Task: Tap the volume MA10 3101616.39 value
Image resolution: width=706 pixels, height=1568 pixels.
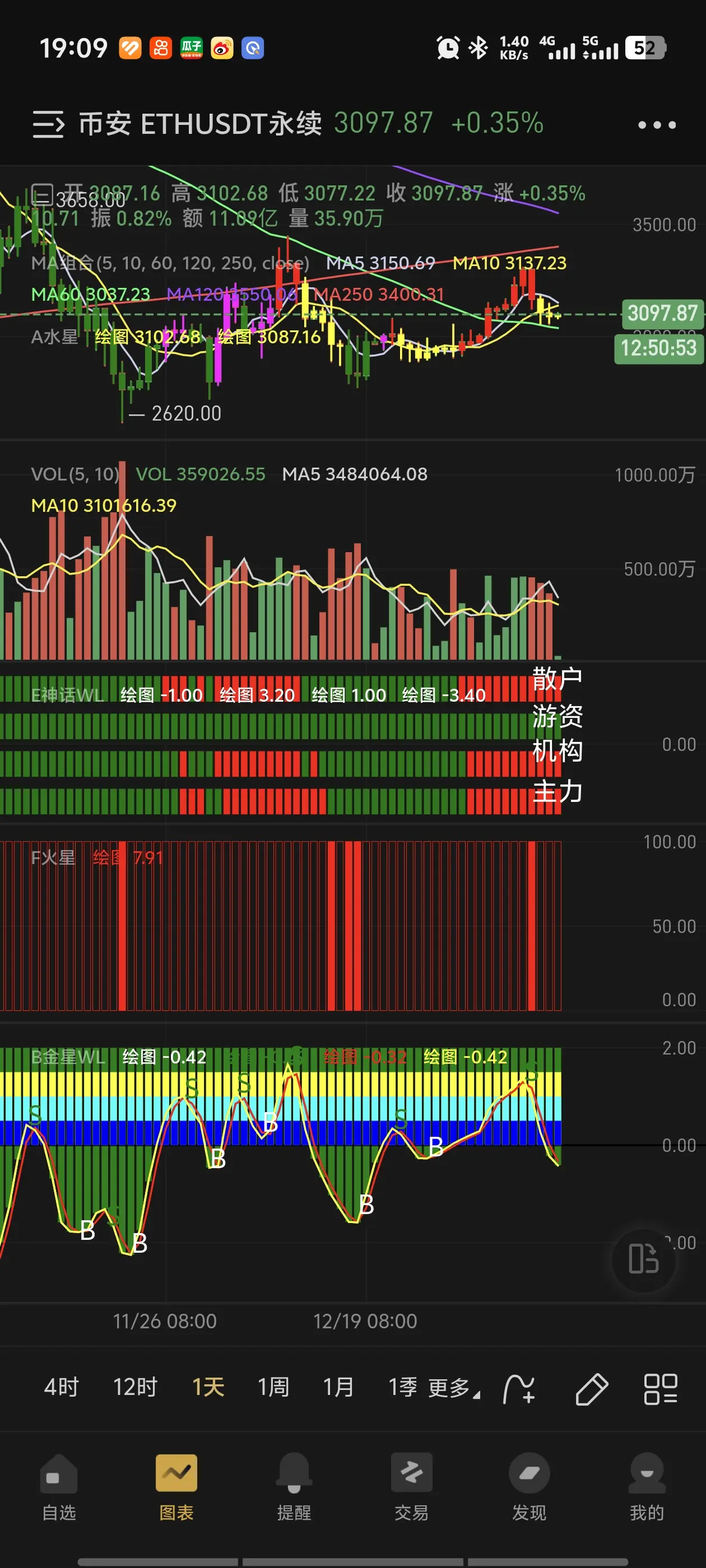Action: click(104, 506)
